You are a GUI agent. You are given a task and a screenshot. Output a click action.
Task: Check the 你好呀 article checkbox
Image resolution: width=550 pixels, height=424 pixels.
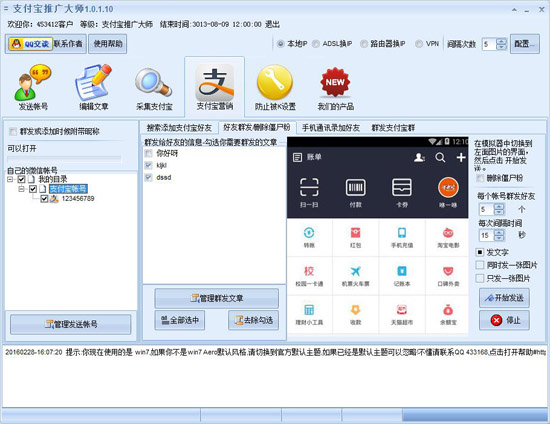tap(148, 153)
